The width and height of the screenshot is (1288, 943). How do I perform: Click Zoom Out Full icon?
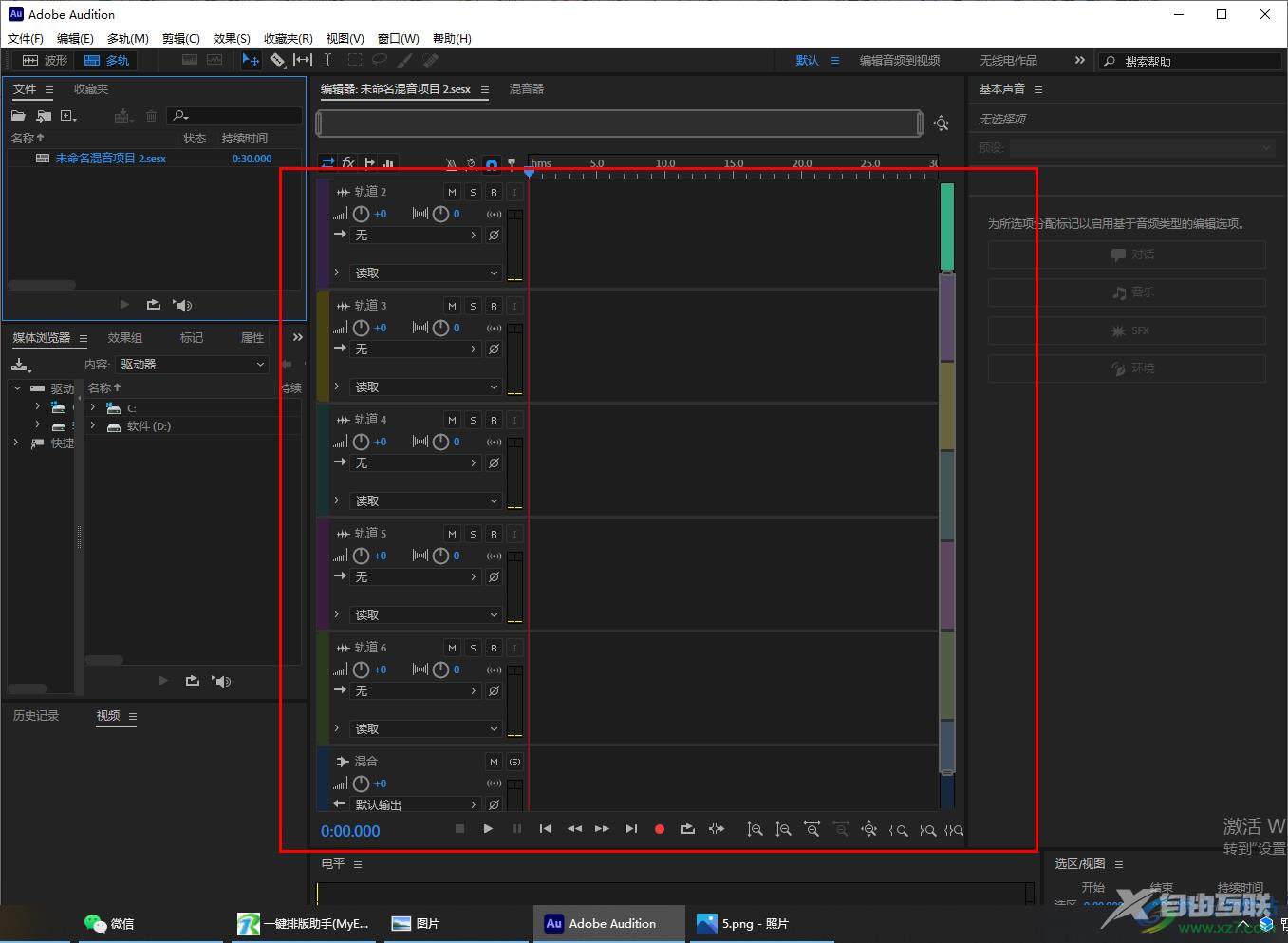[x=868, y=830]
